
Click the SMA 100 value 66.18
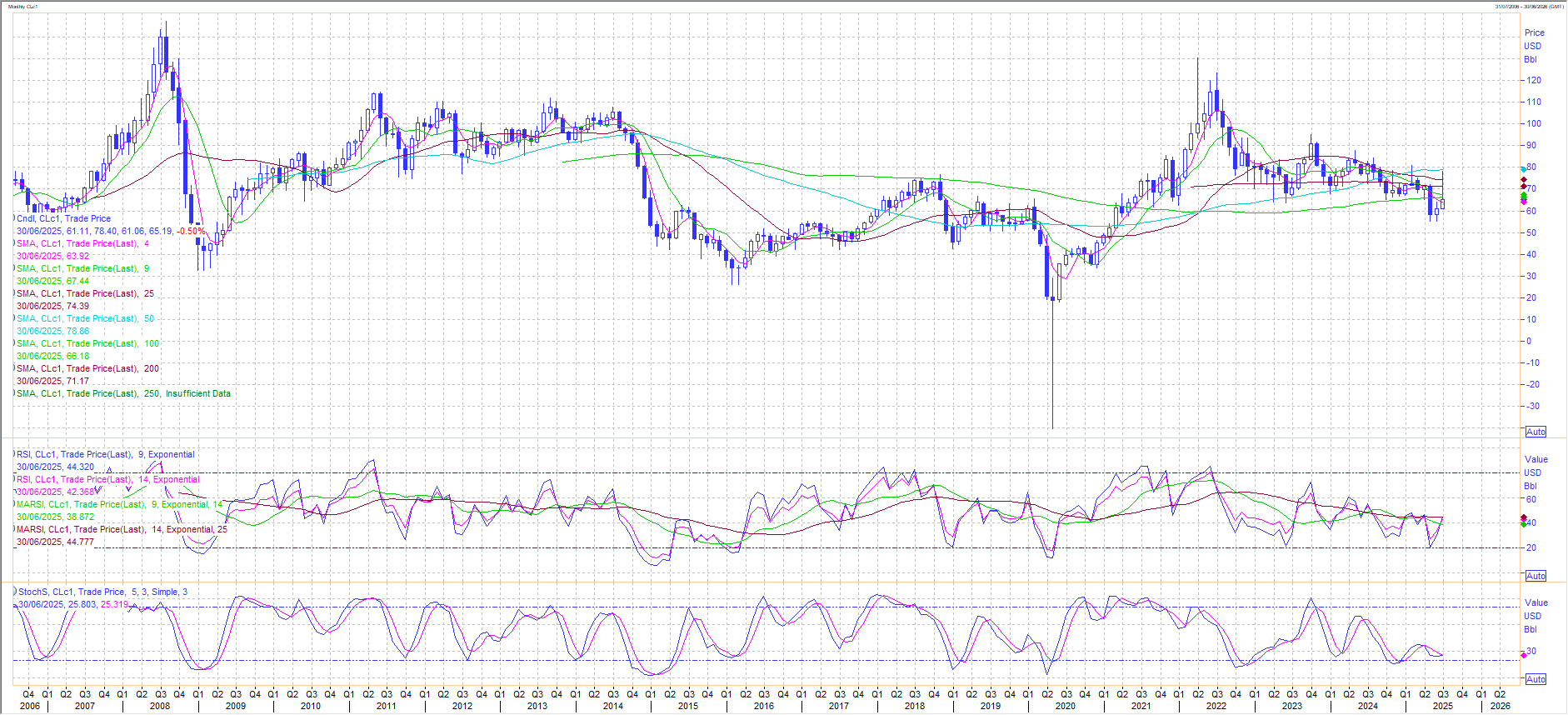click(77, 356)
